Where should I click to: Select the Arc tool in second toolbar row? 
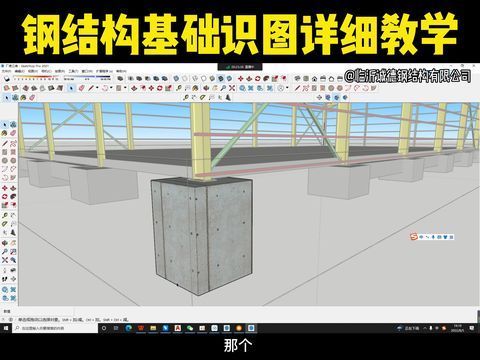[105, 88]
